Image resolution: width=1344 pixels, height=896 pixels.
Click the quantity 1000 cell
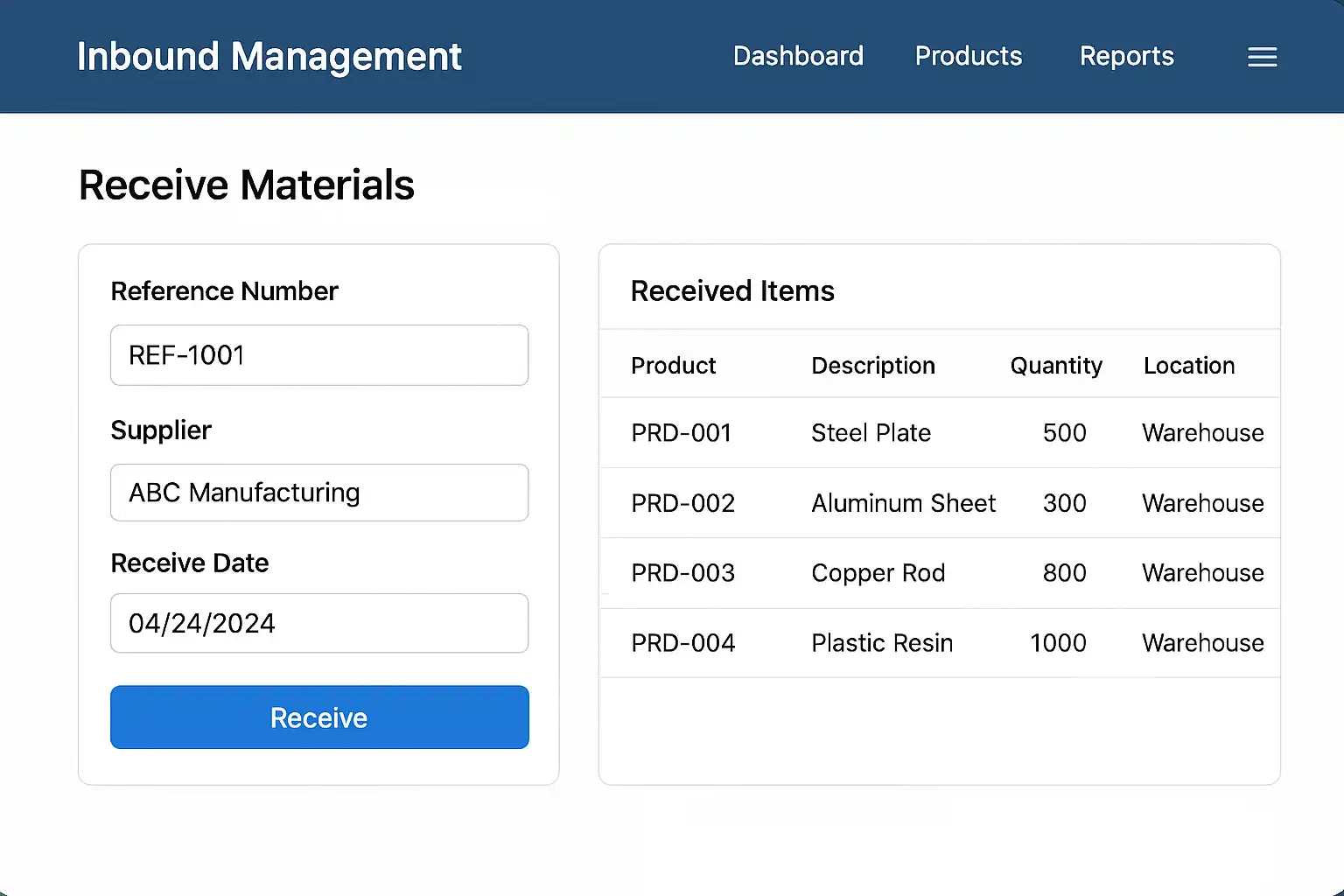[1058, 643]
